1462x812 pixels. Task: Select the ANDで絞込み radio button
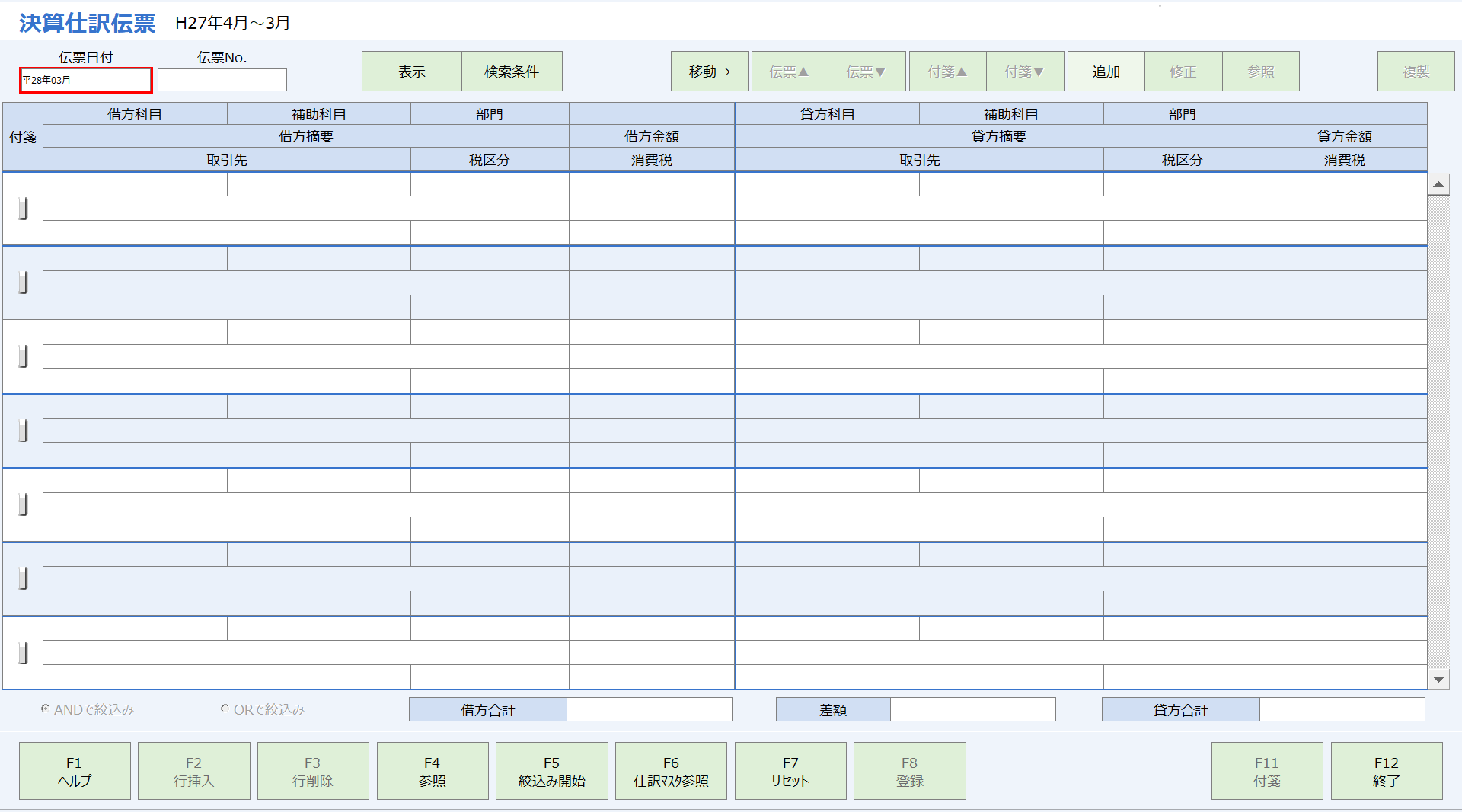click(x=44, y=709)
